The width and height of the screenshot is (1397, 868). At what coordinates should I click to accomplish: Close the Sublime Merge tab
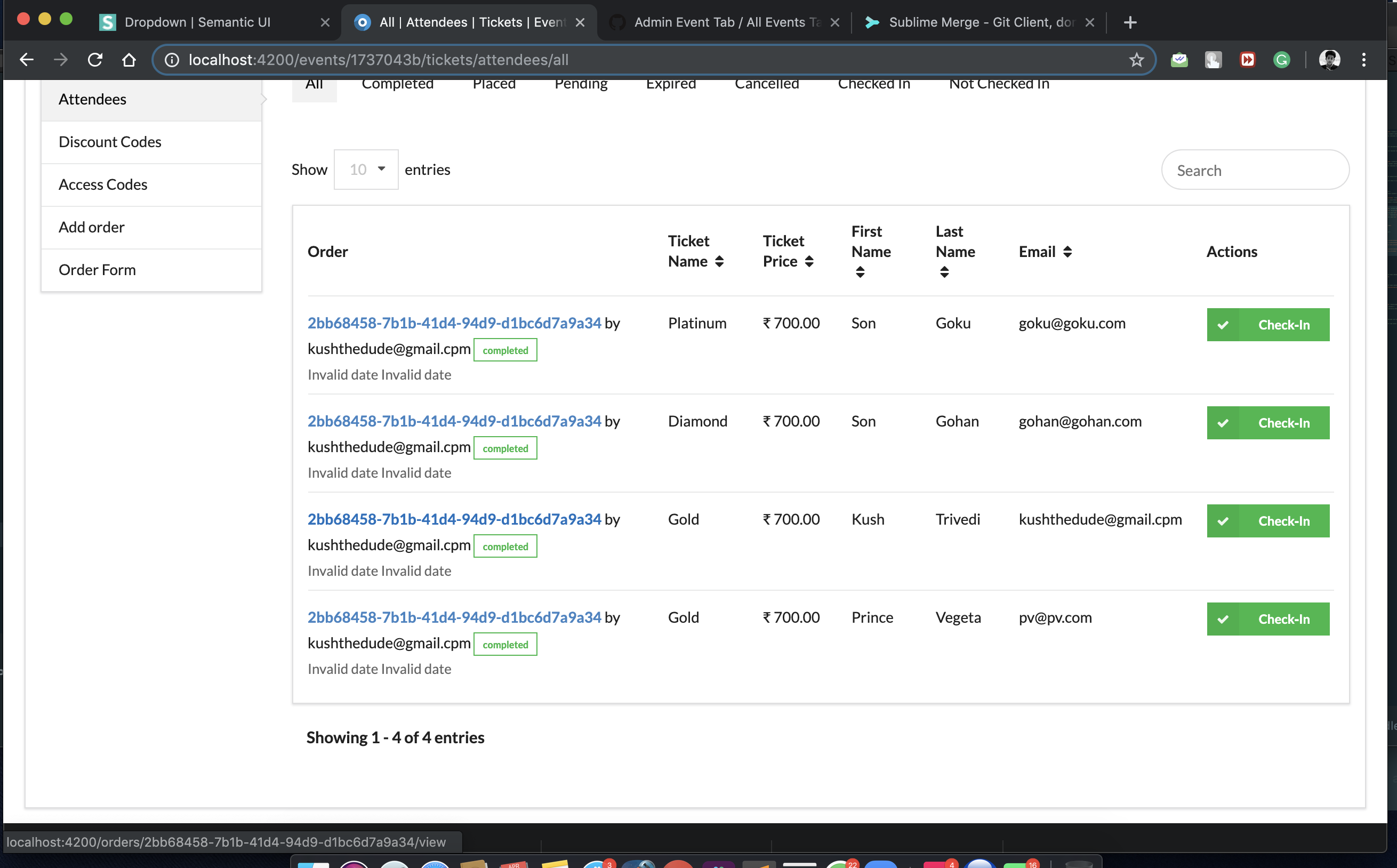pos(1089,22)
